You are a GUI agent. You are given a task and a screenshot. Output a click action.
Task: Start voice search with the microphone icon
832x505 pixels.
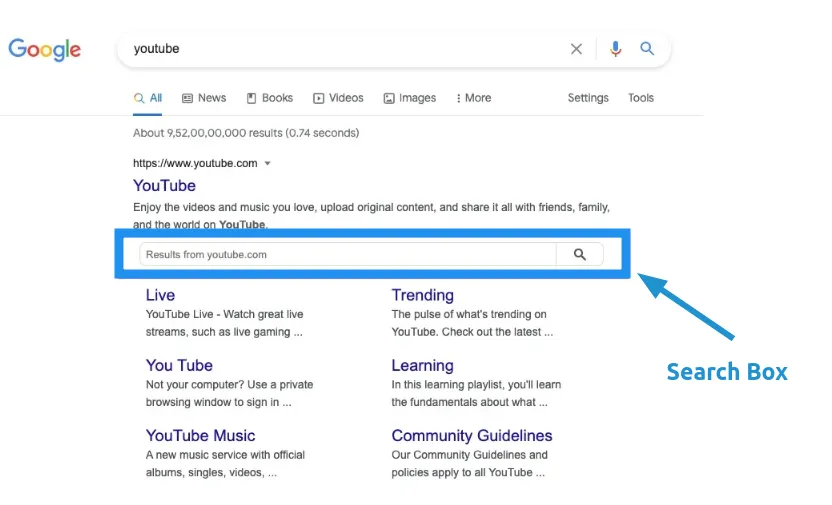(616, 49)
